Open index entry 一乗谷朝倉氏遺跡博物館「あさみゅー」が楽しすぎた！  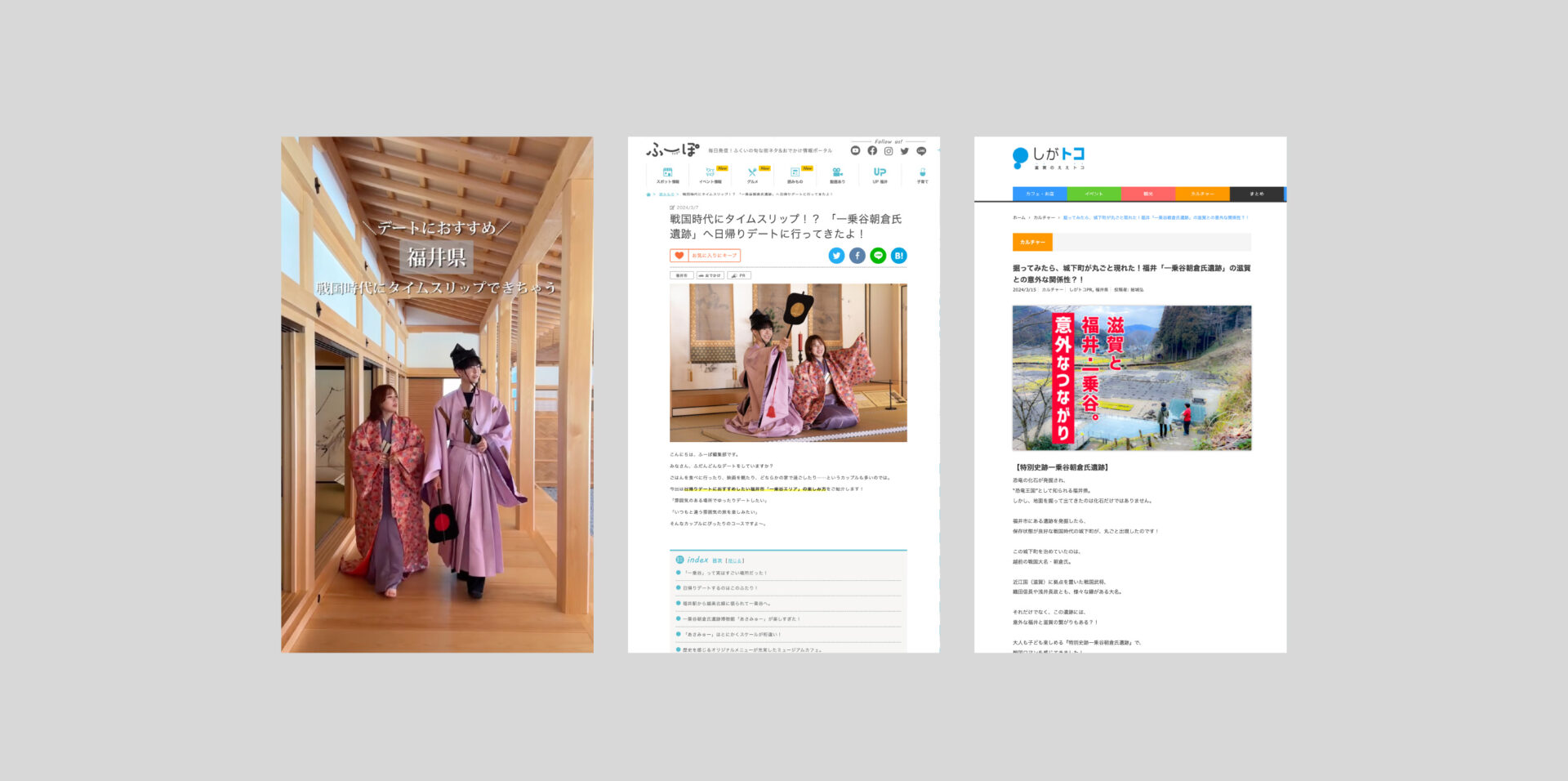click(x=742, y=619)
